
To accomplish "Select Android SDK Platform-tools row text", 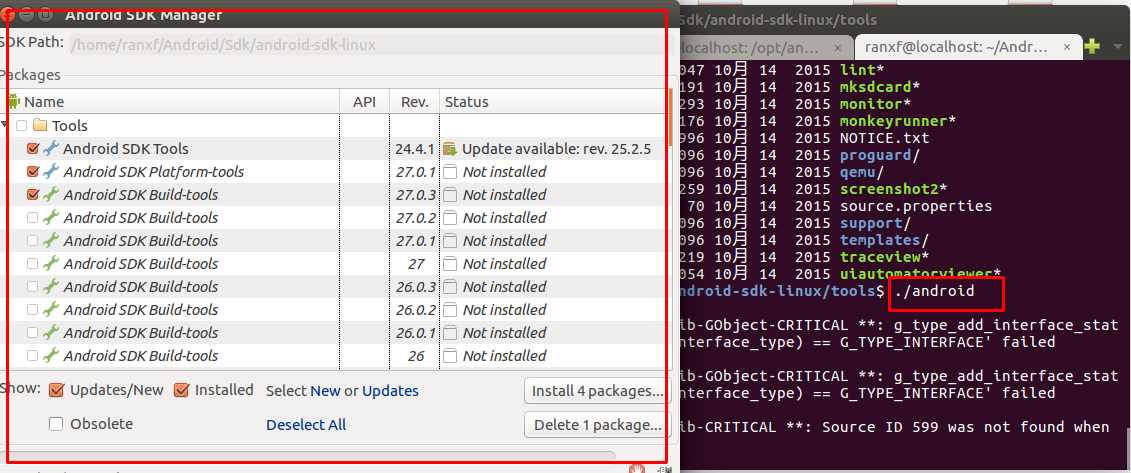I will tap(154, 172).
